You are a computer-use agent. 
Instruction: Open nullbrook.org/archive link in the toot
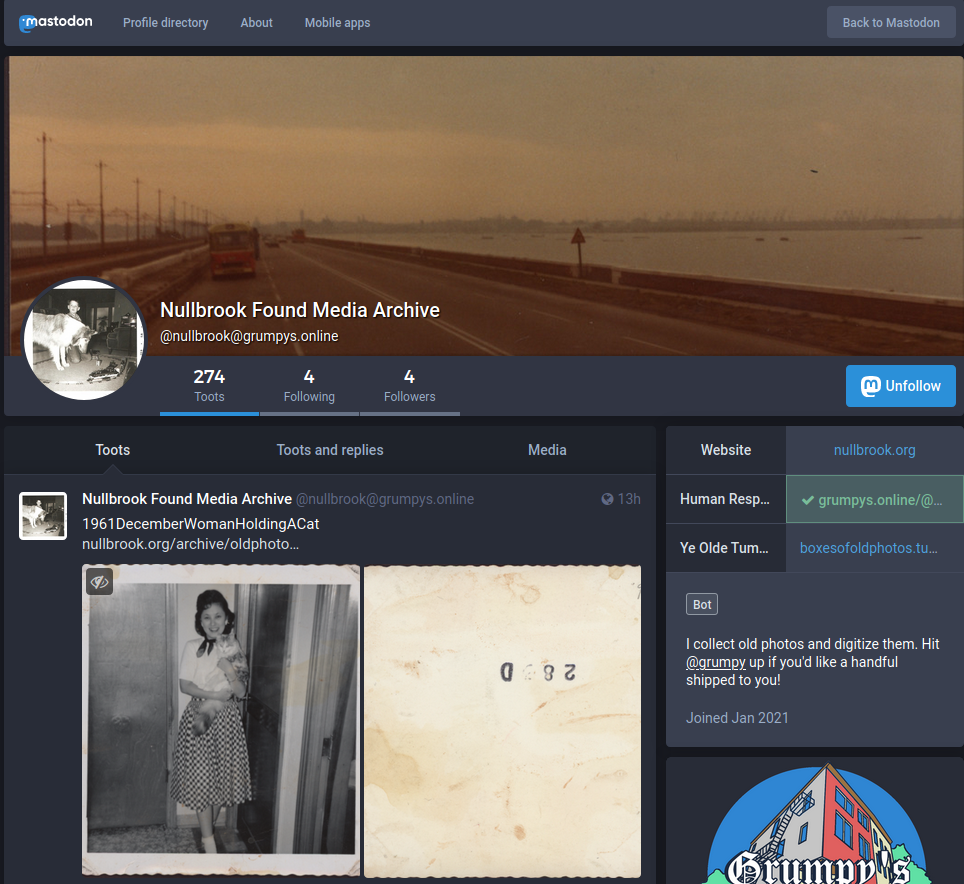pyautogui.click(x=191, y=545)
